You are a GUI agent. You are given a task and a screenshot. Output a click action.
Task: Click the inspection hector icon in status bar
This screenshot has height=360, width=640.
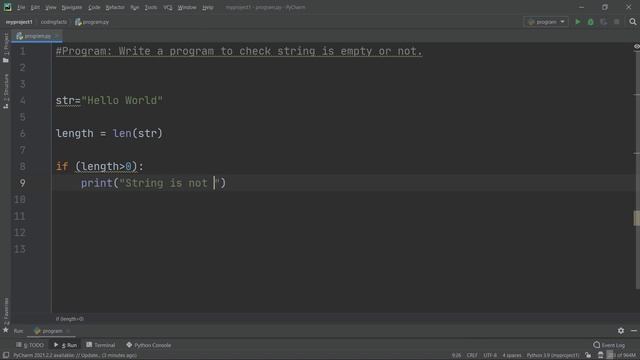(x=601, y=356)
